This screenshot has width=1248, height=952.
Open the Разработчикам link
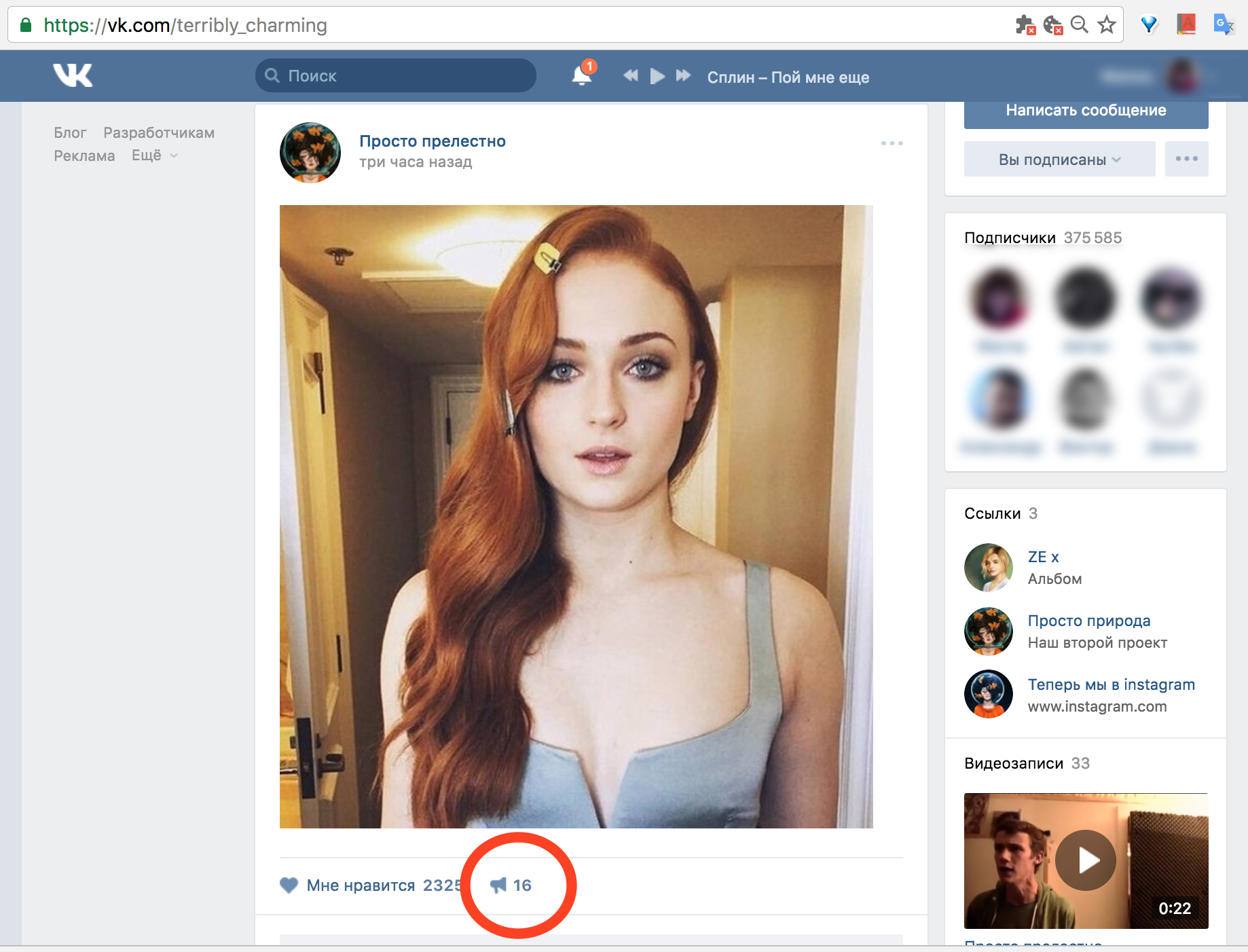coord(159,133)
